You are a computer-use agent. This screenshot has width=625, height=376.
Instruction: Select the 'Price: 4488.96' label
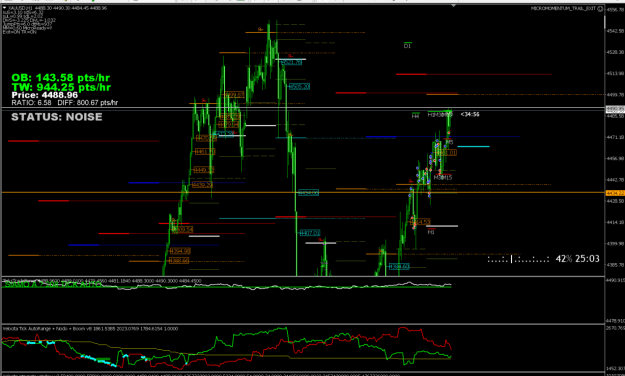point(45,95)
